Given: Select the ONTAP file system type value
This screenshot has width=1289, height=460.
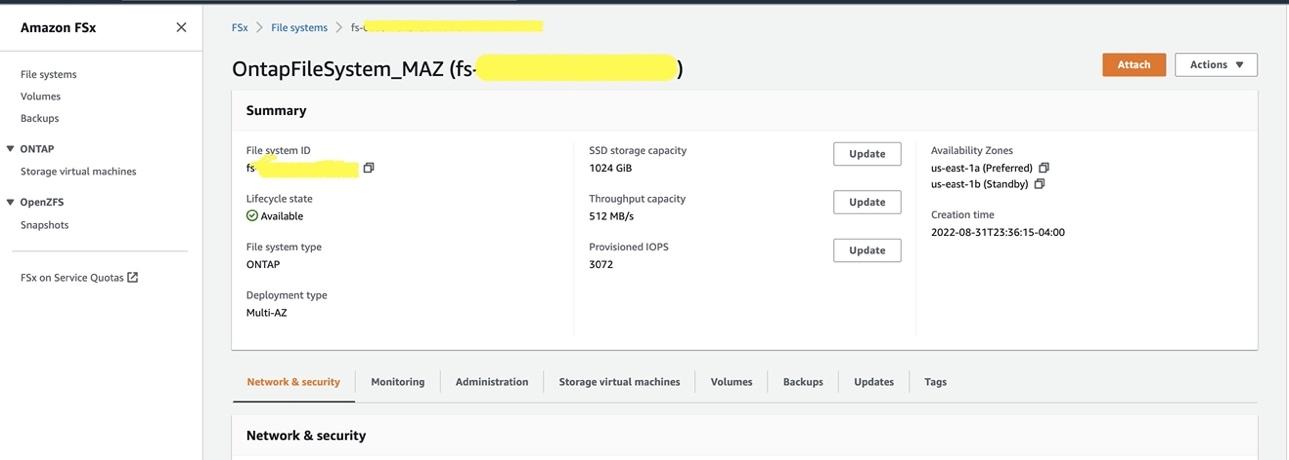Looking at the screenshot, I should (x=263, y=265).
